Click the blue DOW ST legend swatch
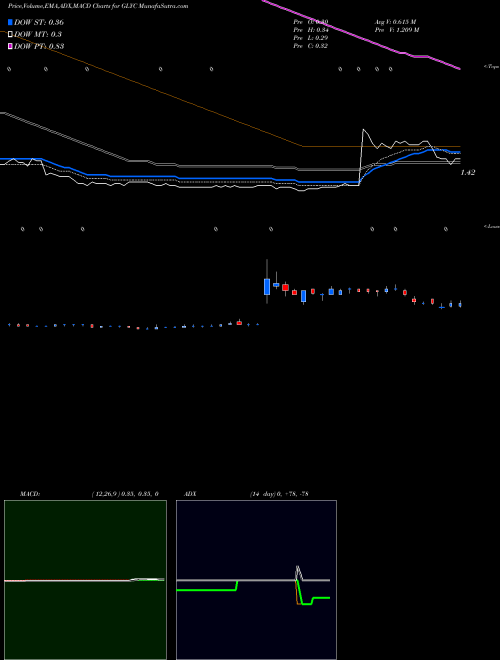 click(x=10, y=22)
